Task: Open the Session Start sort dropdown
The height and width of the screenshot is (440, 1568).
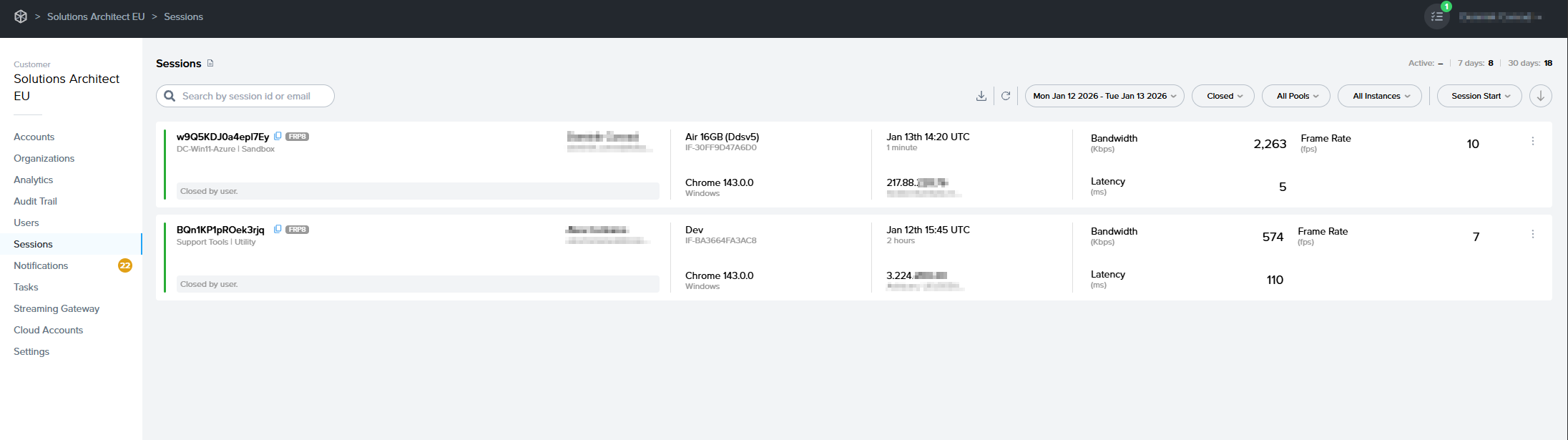Action: pyautogui.click(x=1479, y=96)
